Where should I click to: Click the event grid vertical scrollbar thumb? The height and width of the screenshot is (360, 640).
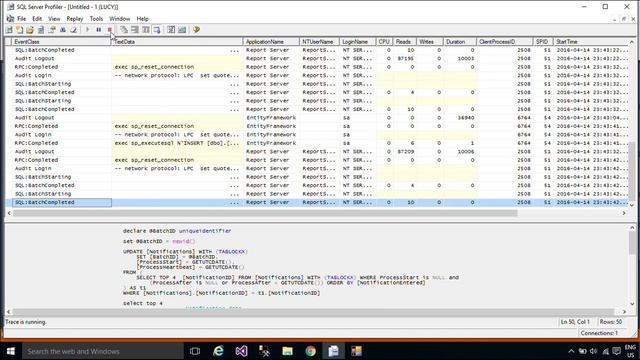point(632,171)
